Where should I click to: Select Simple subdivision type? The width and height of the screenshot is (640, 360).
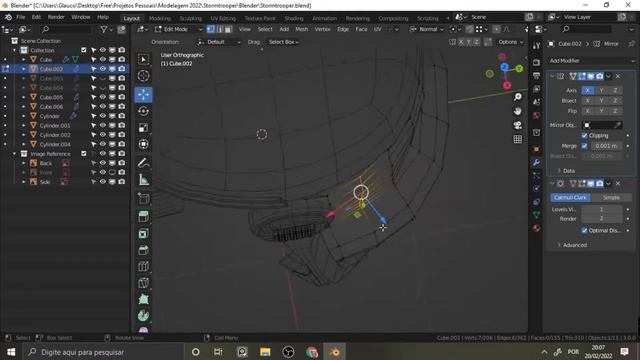(611, 198)
